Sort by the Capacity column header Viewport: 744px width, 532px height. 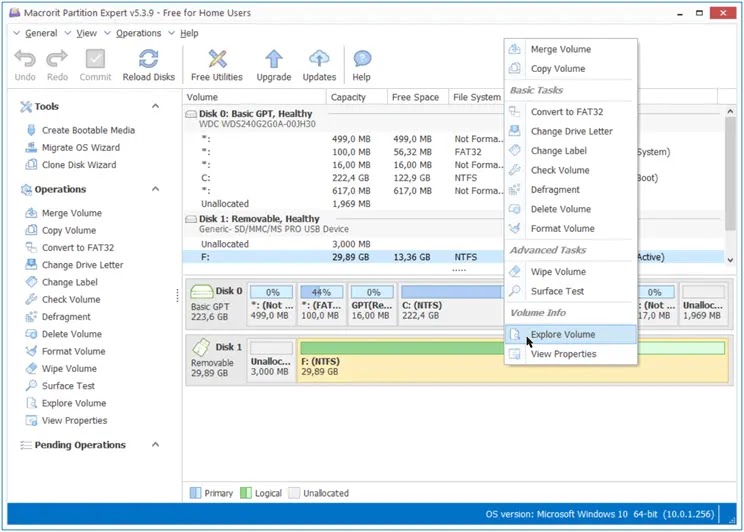[x=357, y=97]
